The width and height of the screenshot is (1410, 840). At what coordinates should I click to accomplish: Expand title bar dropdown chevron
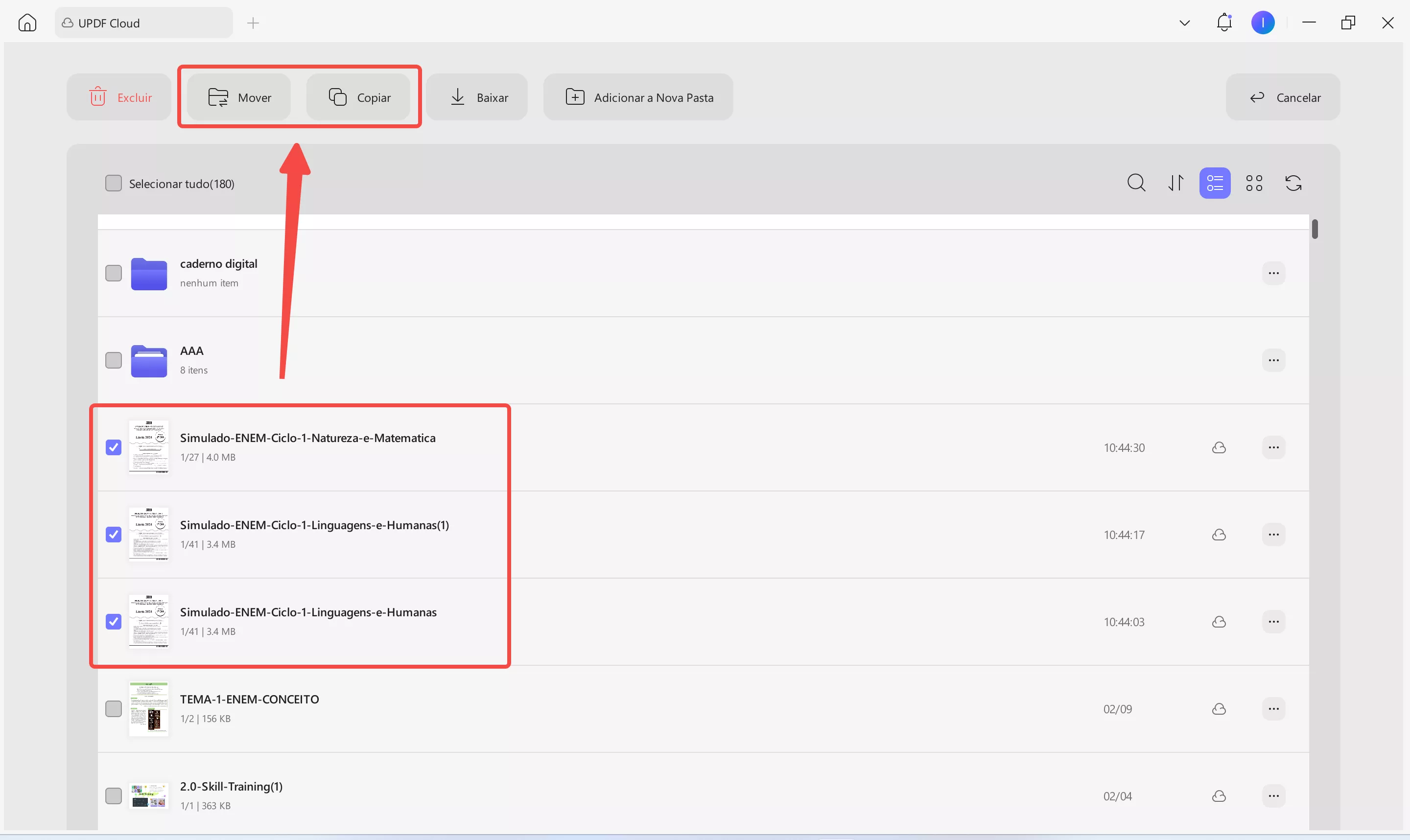click(1184, 23)
